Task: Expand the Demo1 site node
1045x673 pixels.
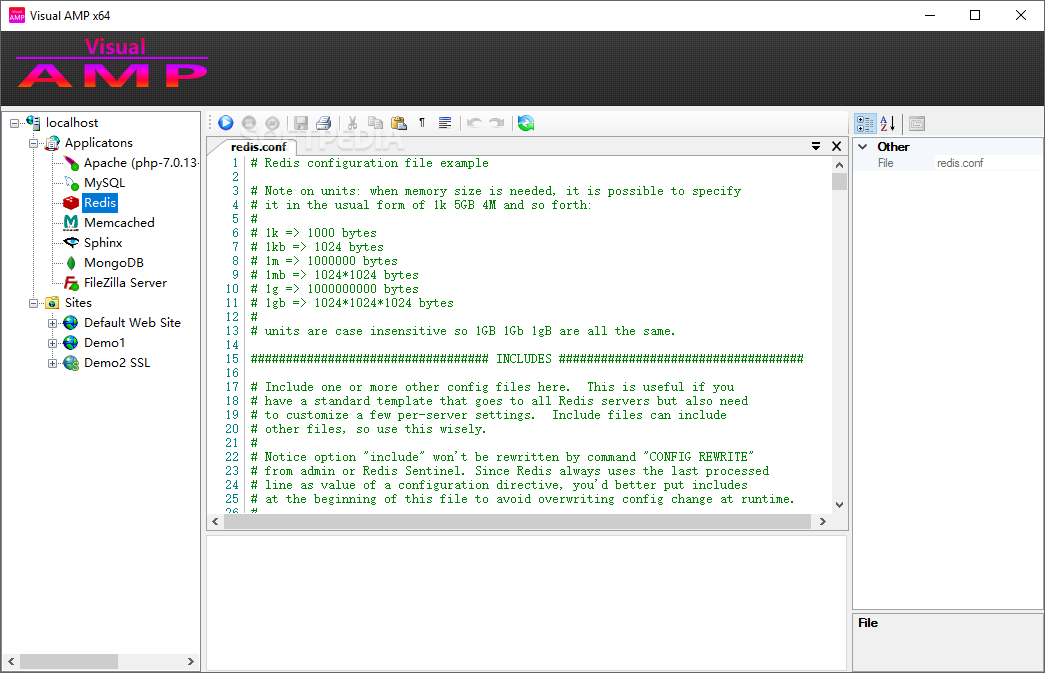Action: [x=52, y=343]
